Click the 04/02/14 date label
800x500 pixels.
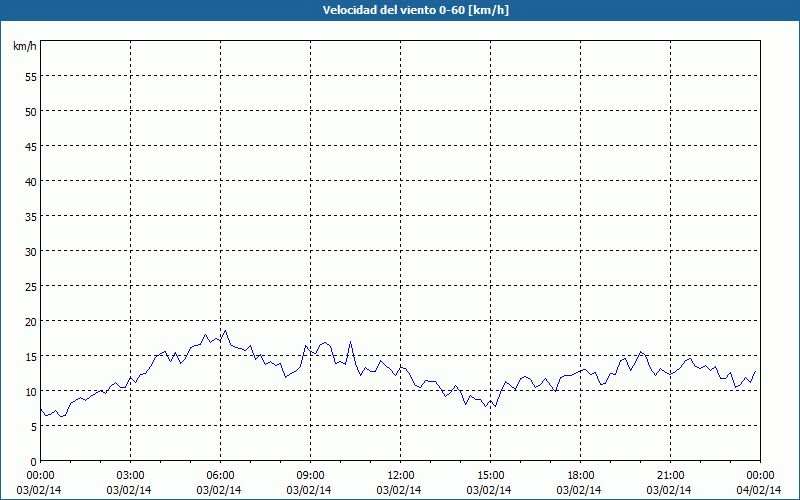pos(760,489)
